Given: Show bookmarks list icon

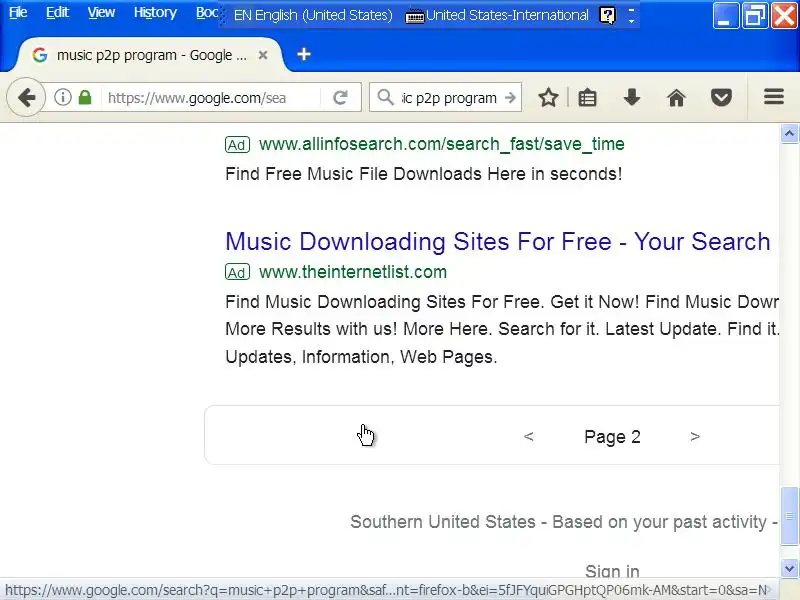Looking at the screenshot, I should coord(587,97).
